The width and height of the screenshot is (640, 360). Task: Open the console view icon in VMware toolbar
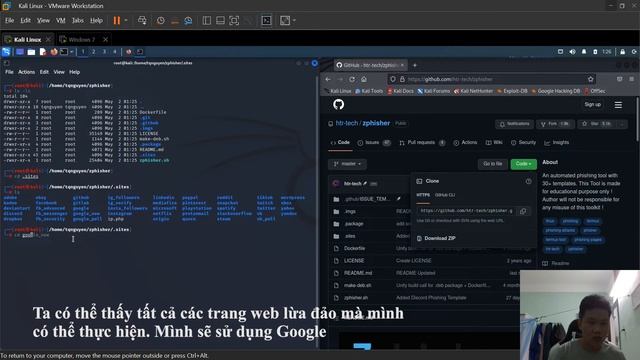pos(266,20)
